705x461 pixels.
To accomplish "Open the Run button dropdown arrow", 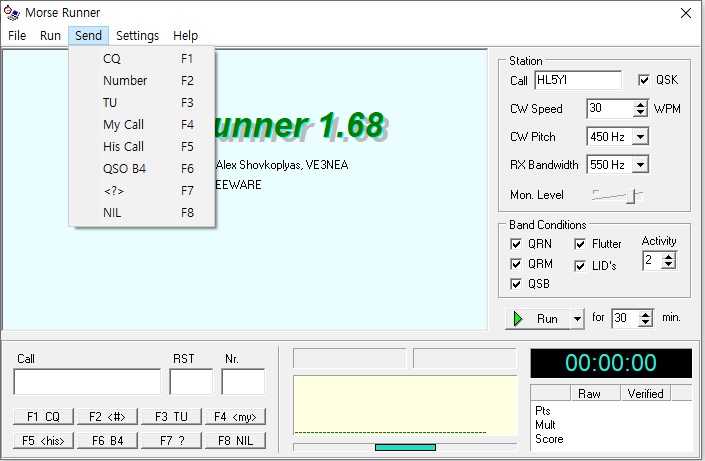I will (x=577, y=319).
